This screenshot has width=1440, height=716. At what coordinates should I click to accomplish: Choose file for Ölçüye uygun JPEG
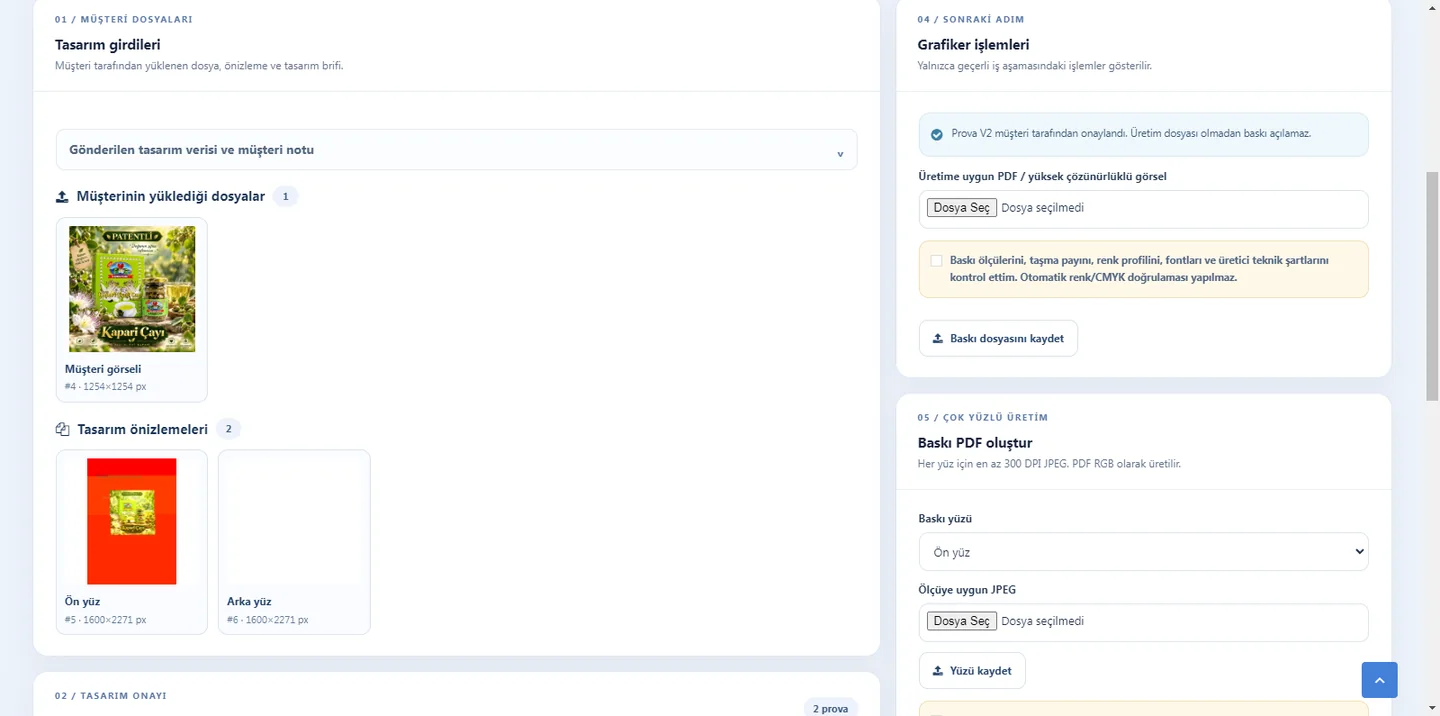(x=962, y=621)
